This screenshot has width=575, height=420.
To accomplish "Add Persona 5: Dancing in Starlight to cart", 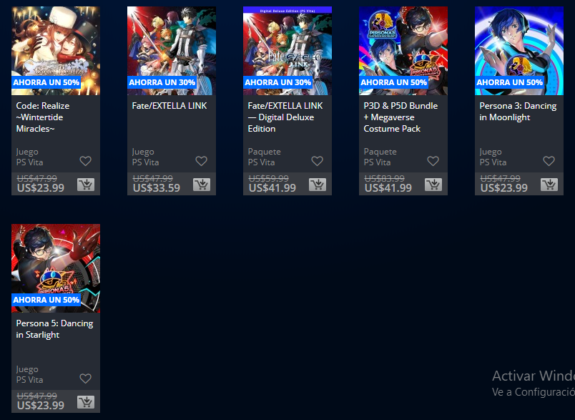I will click(85, 402).
